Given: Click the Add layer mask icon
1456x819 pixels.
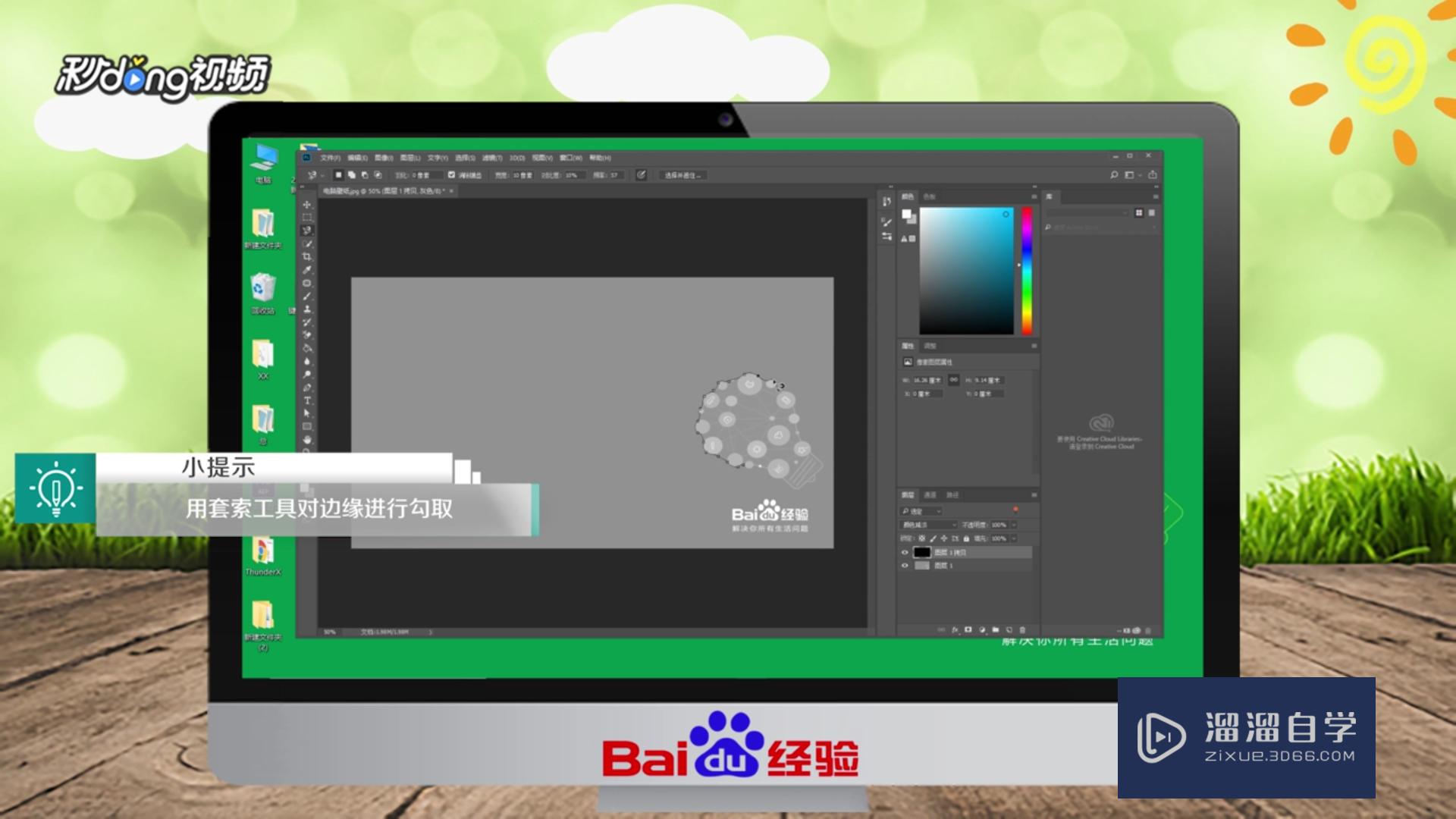Looking at the screenshot, I should point(968,630).
